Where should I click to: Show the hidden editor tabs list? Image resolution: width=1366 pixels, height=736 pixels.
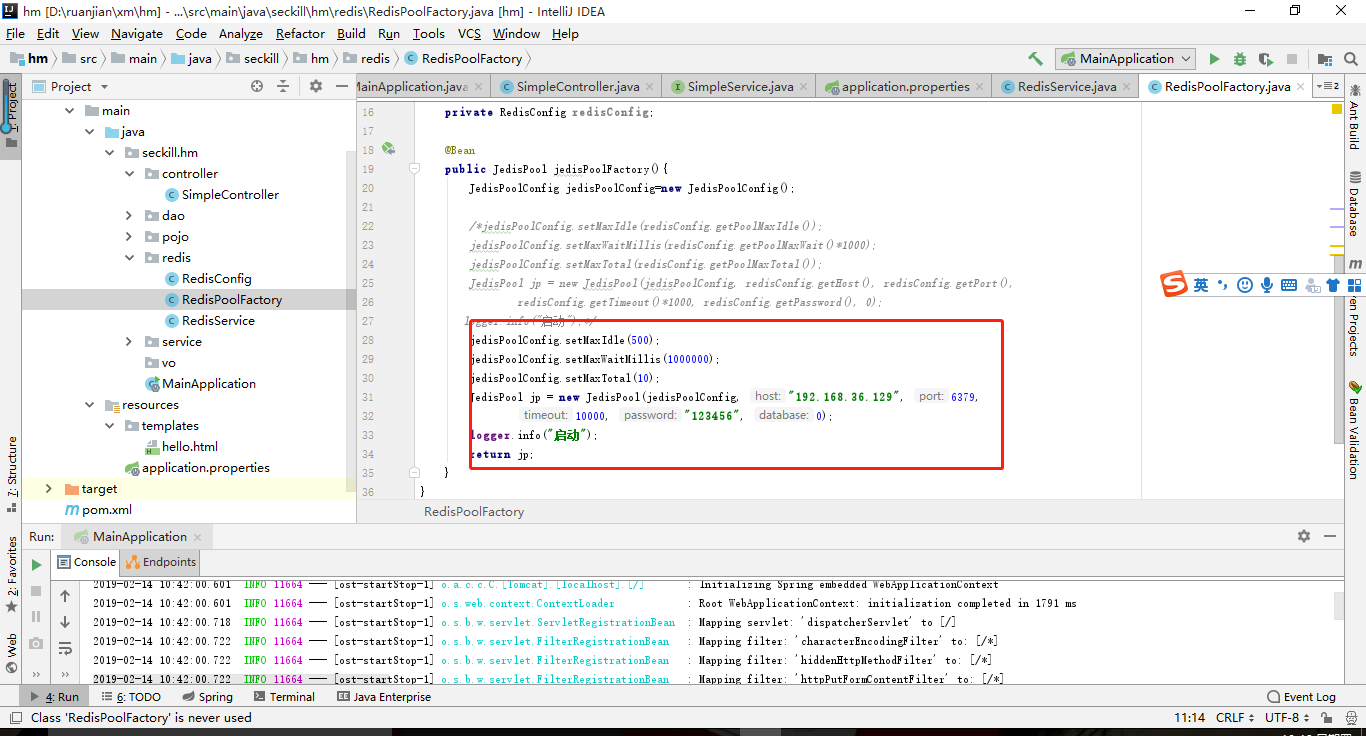pos(1328,87)
